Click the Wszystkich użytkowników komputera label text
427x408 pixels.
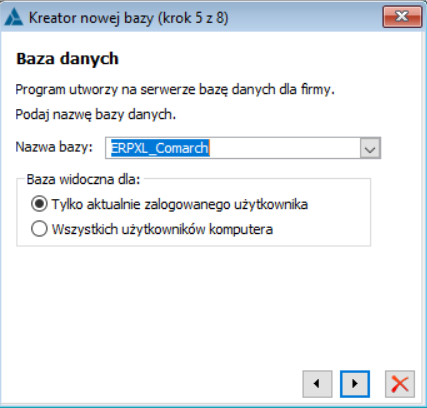[x=162, y=229]
